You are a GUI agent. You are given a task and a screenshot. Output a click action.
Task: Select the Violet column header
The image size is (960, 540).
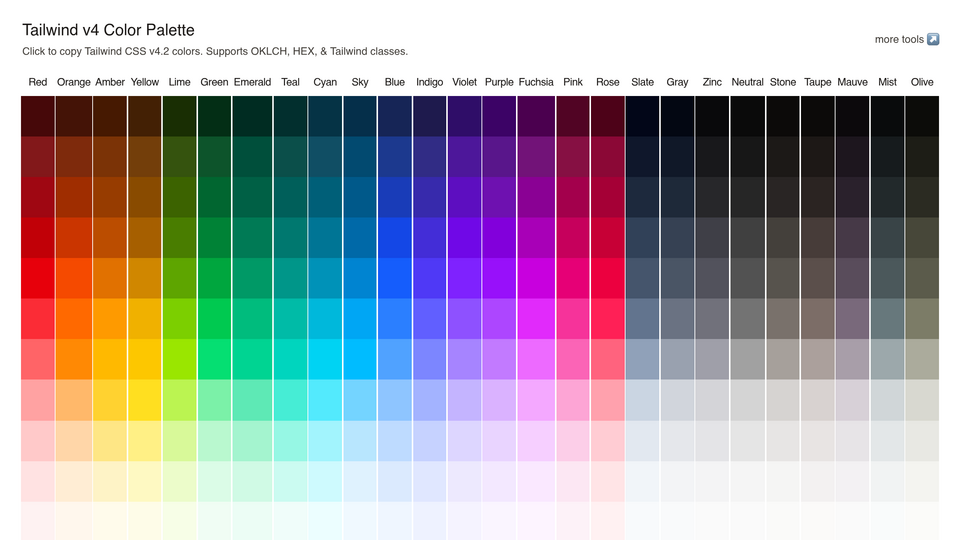tap(465, 82)
